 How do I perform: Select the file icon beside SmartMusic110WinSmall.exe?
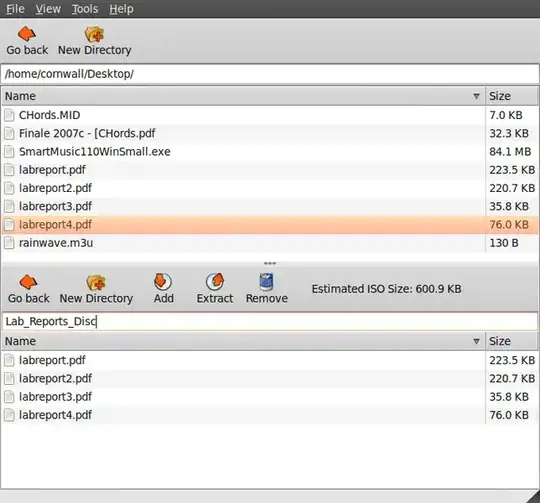click(x=10, y=151)
